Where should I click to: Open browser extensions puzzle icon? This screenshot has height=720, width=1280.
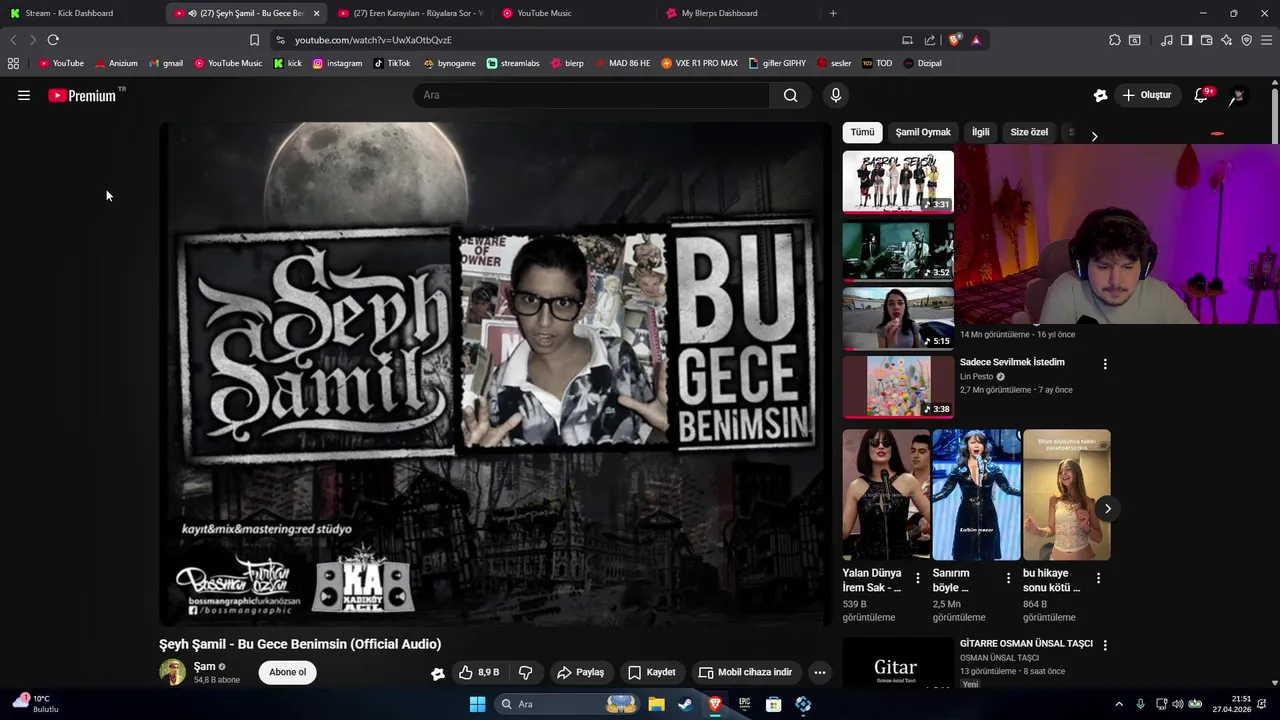pos(1115,40)
